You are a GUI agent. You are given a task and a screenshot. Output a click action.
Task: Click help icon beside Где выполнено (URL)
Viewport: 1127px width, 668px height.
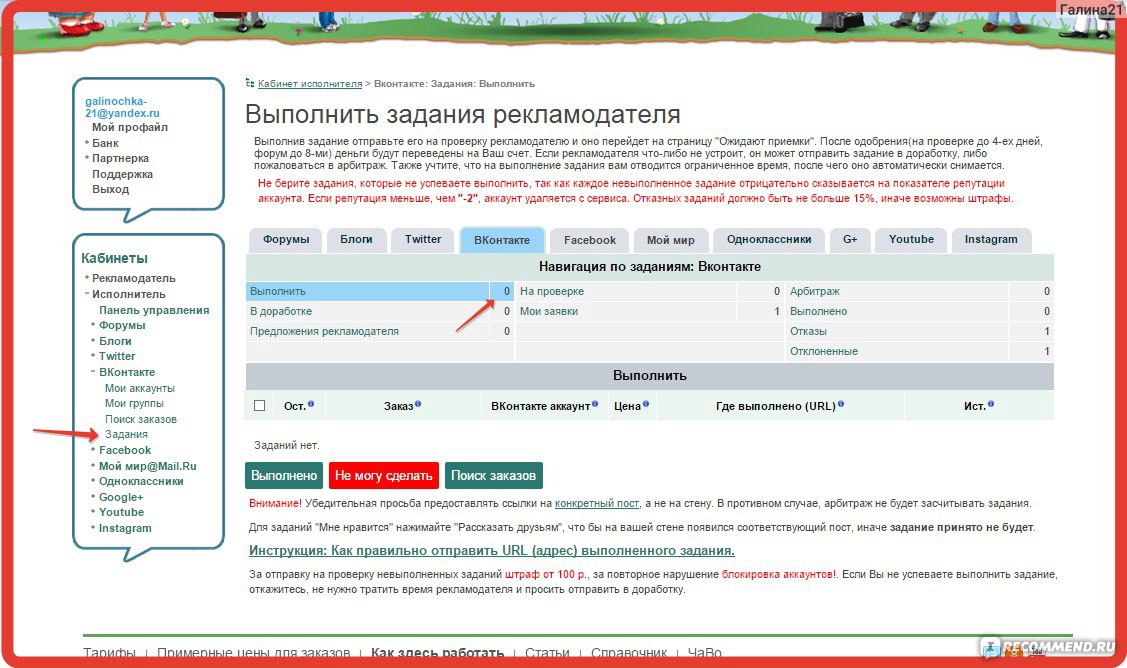(842, 404)
